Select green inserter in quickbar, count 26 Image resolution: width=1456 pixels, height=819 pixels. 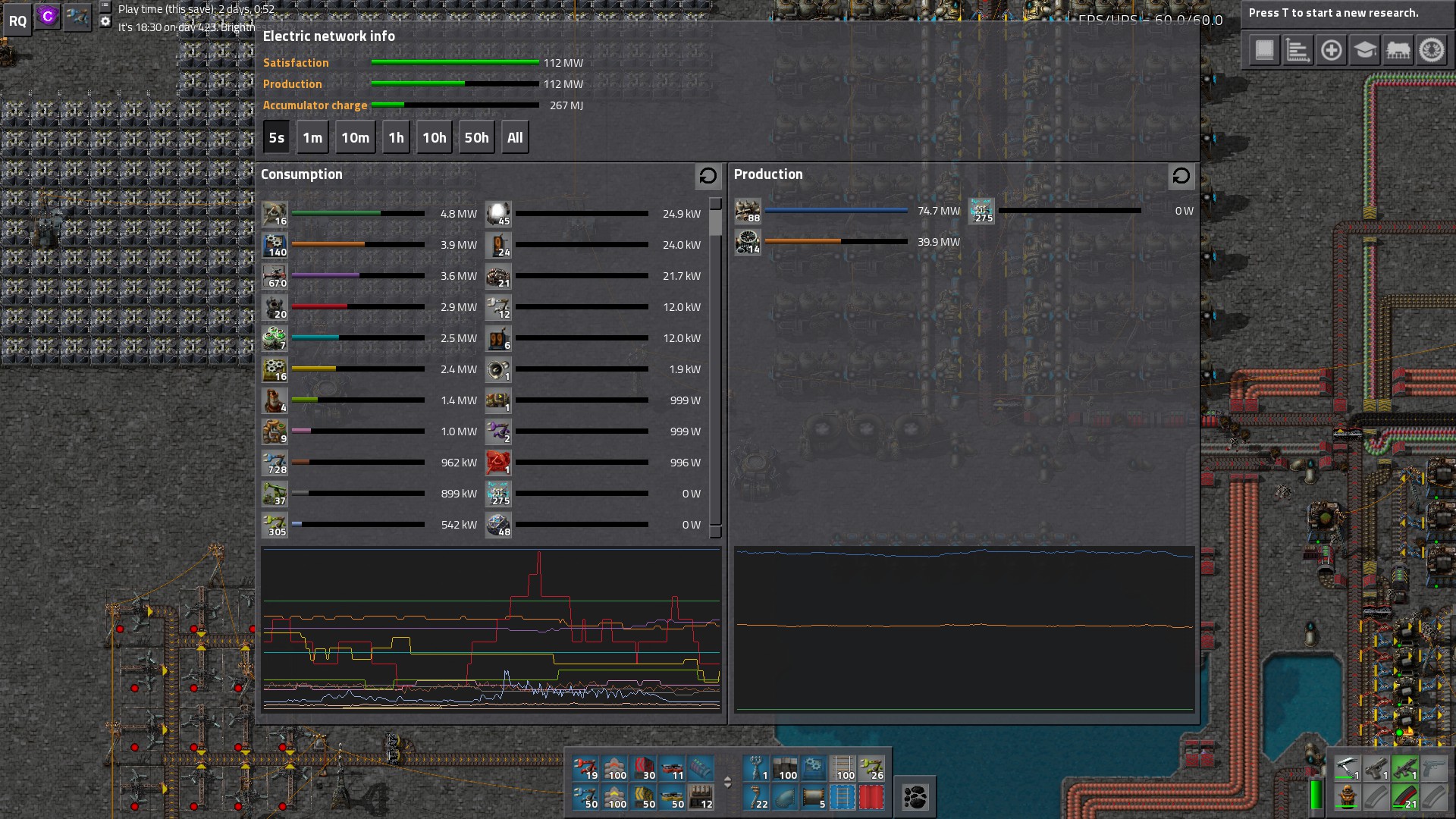coord(871,768)
